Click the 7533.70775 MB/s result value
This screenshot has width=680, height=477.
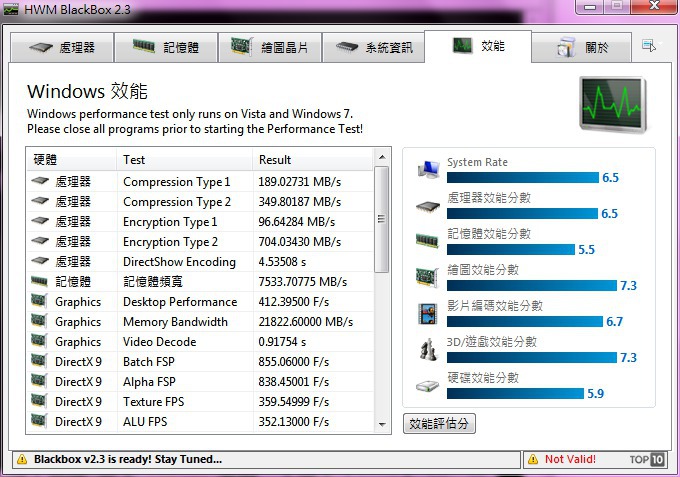[x=303, y=281]
